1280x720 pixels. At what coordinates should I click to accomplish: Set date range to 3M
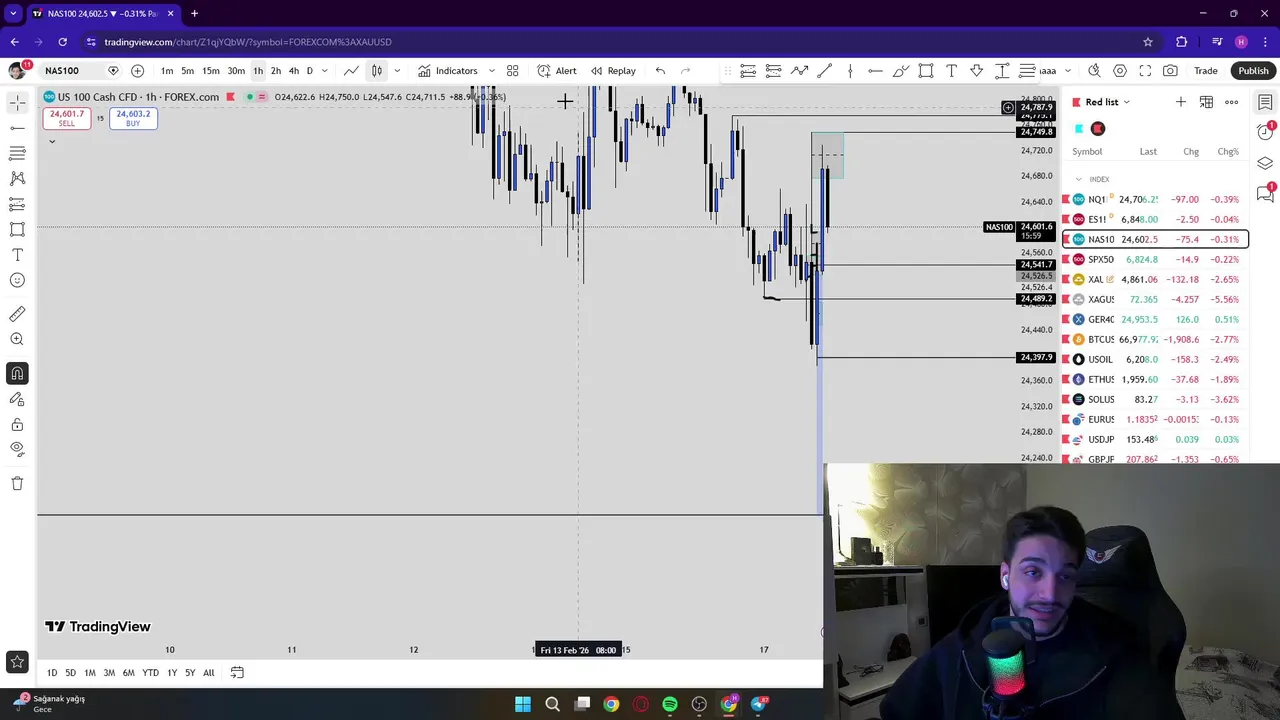click(x=109, y=673)
